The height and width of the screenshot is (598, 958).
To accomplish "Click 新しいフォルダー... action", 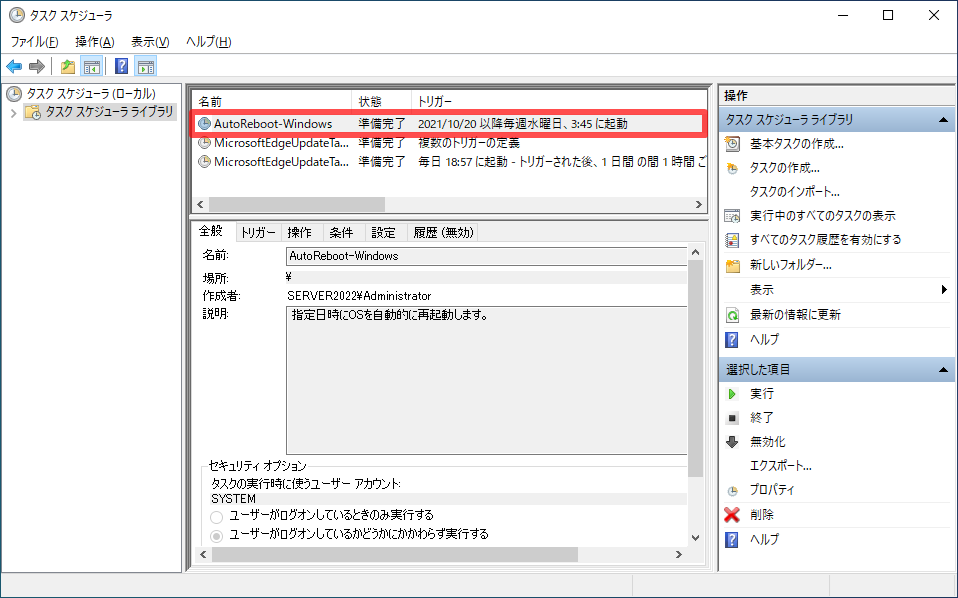I will (x=791, y=265).
